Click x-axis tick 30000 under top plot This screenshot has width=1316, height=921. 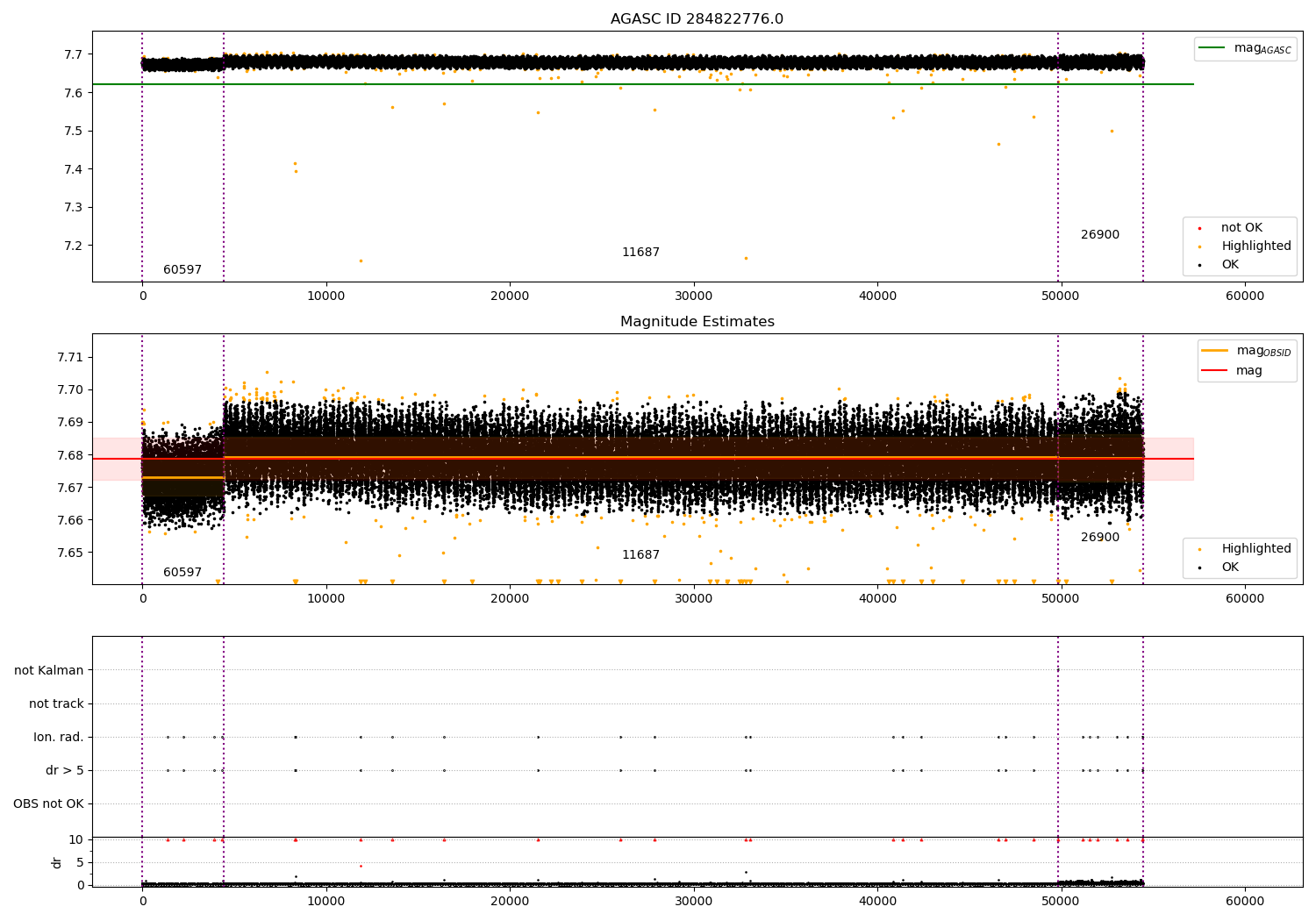pos(694,296)
